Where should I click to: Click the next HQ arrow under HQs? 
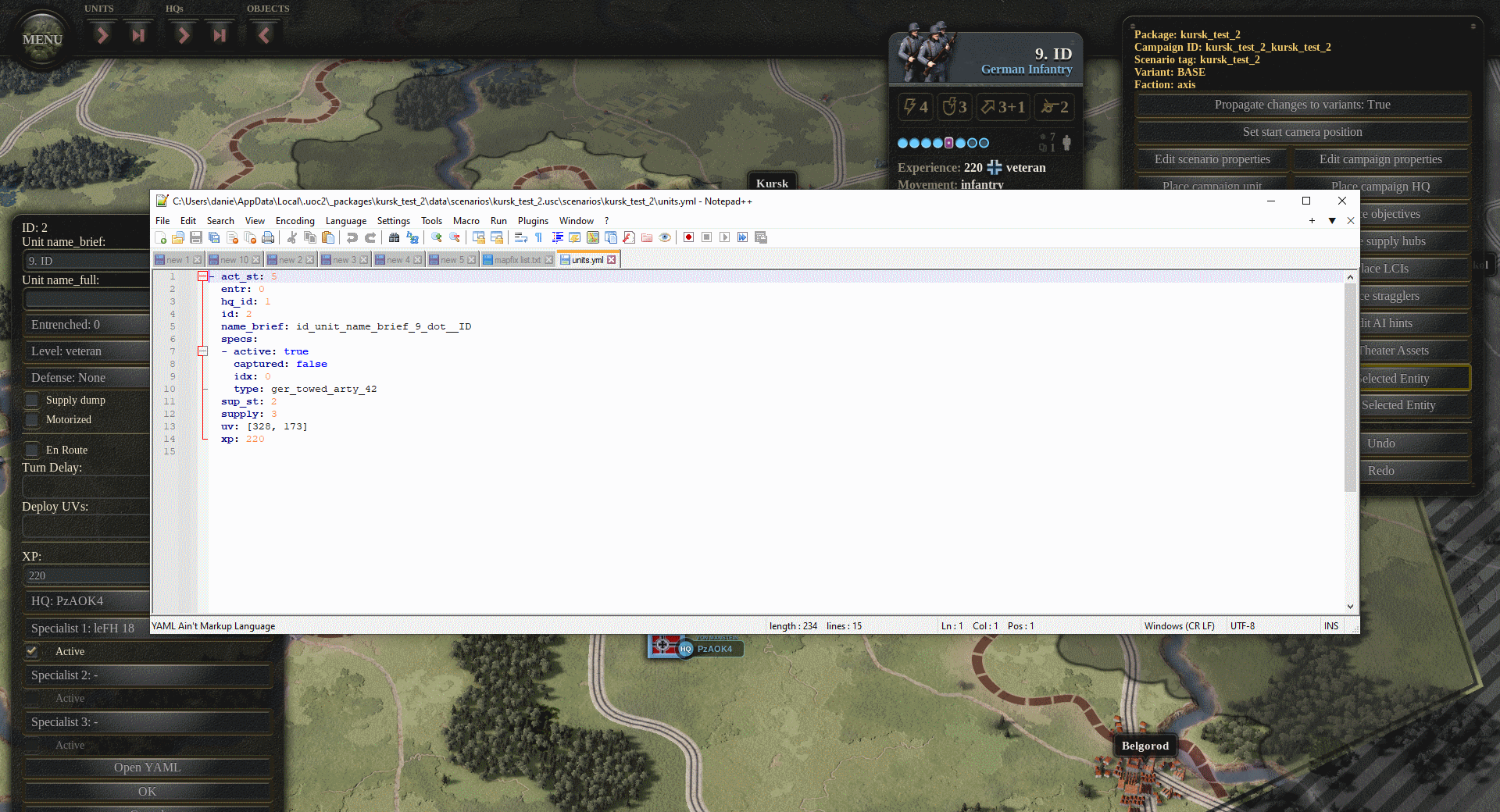(x=184, y=35)
